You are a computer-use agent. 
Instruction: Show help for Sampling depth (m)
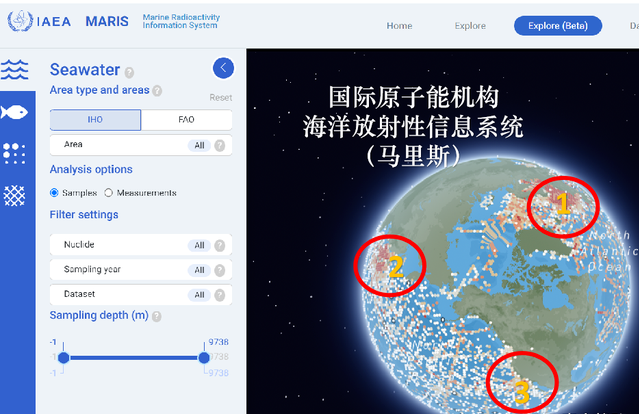pos(156,317)
